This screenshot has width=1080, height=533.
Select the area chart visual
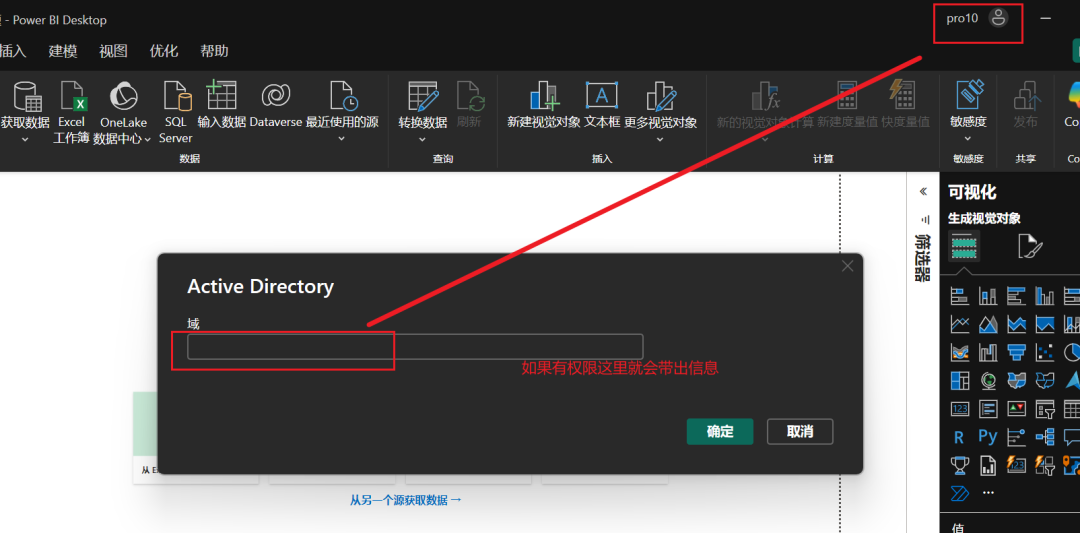tap(988, 324)
